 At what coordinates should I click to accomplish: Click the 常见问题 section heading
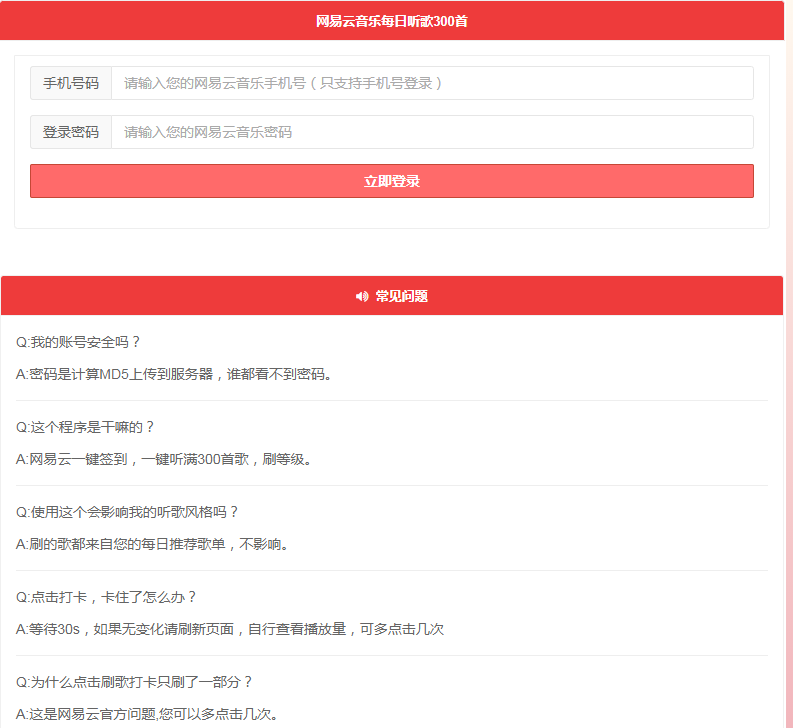(x=402, y=296)
